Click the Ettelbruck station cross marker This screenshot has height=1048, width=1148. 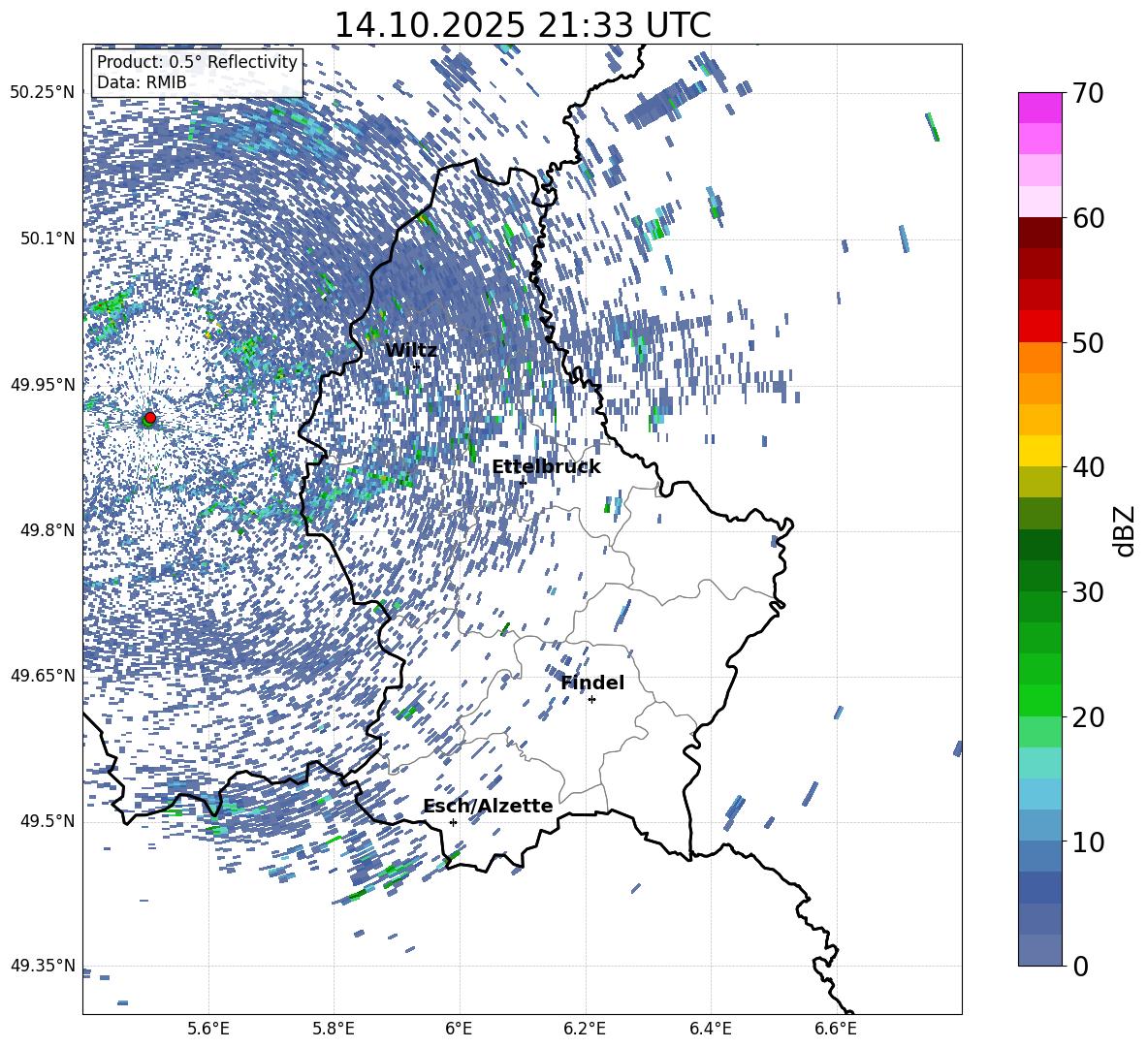click(523, 483)
